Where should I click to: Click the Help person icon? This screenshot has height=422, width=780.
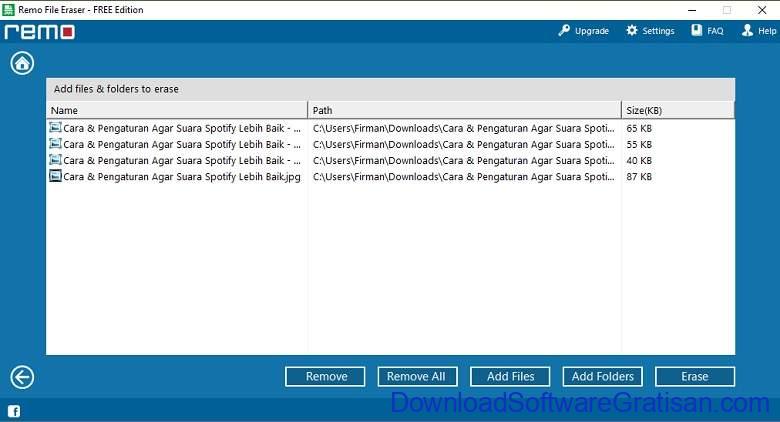click(x=747, y=30)
